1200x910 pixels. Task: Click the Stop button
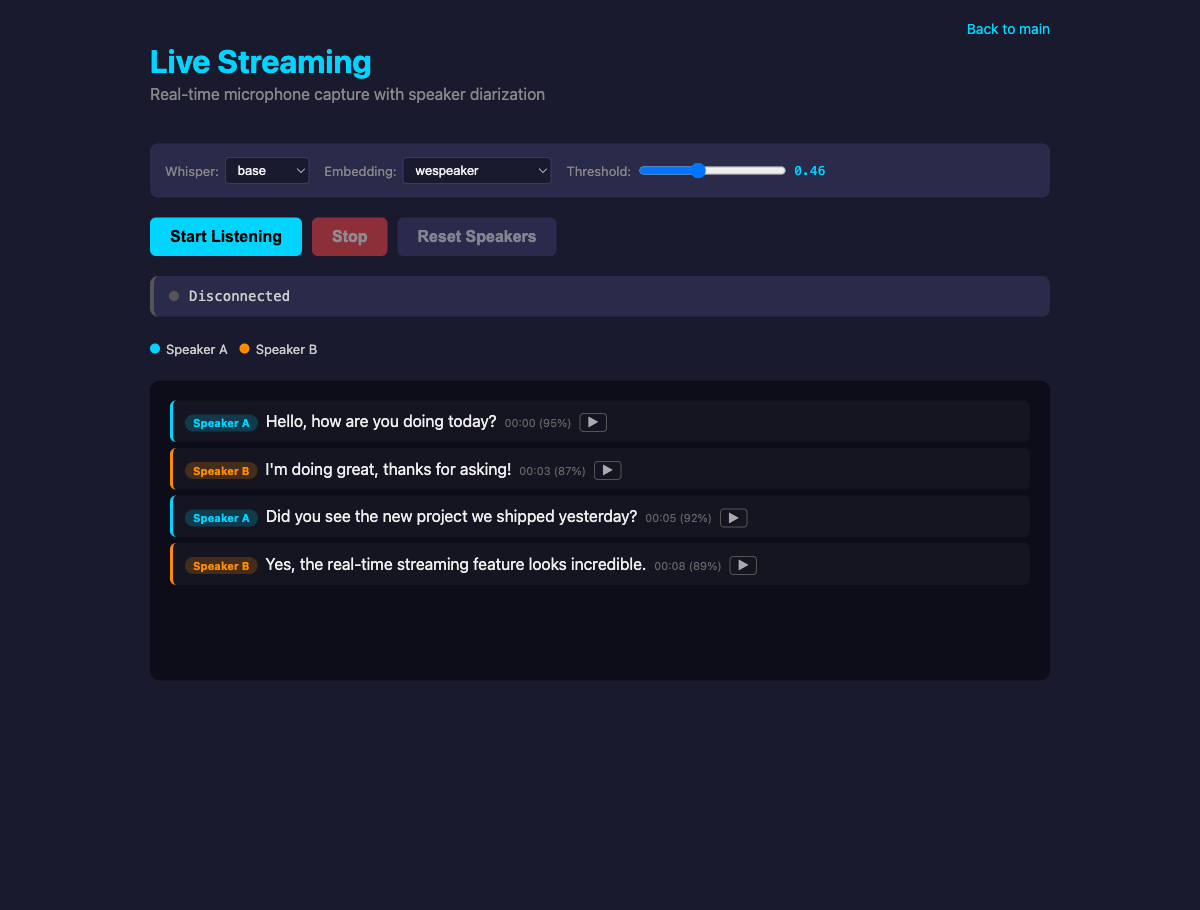[x=350, y=237]
